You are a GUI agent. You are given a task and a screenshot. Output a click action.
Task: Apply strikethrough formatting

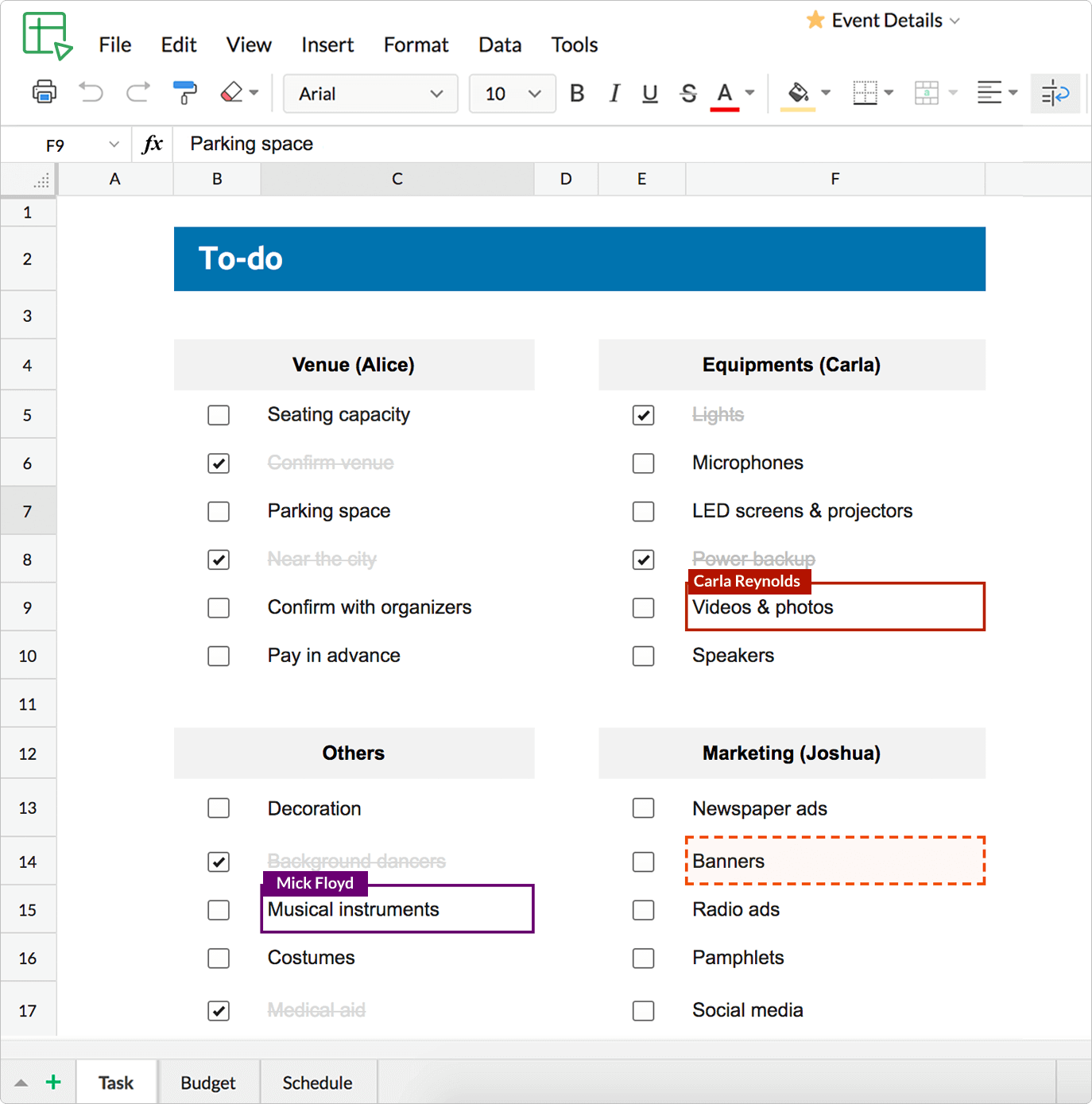(x=688, y=93)
